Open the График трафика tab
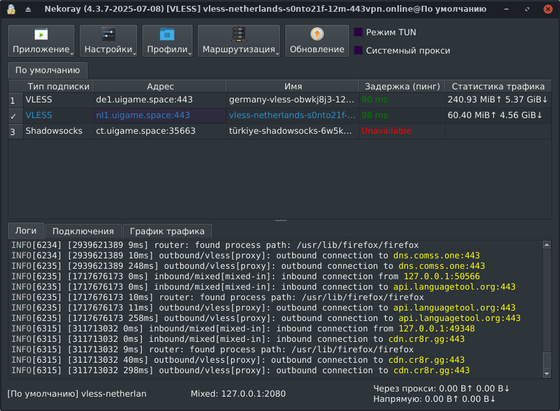The width and height of the screenshot is (560, 411). pyautogui.click(x=167, y=231)
